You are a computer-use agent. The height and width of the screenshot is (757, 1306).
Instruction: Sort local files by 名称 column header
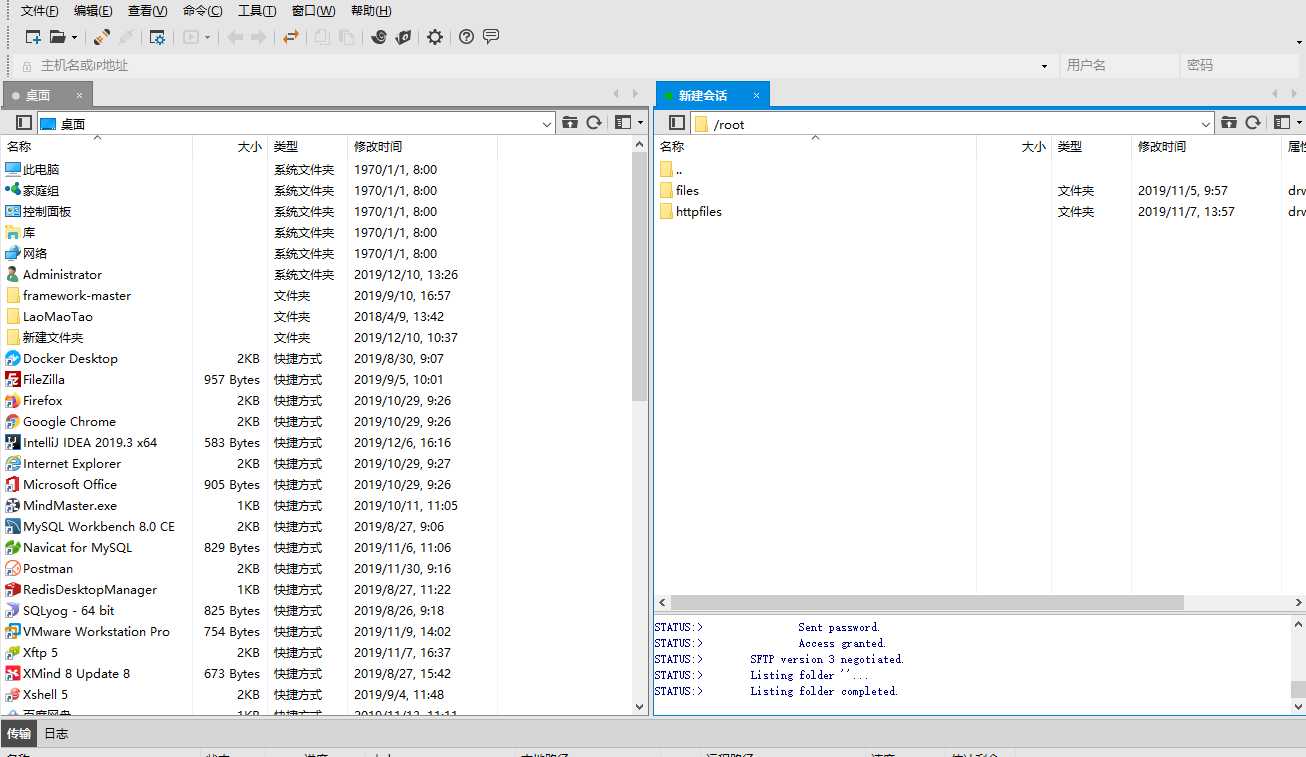[x=97, y=146]
